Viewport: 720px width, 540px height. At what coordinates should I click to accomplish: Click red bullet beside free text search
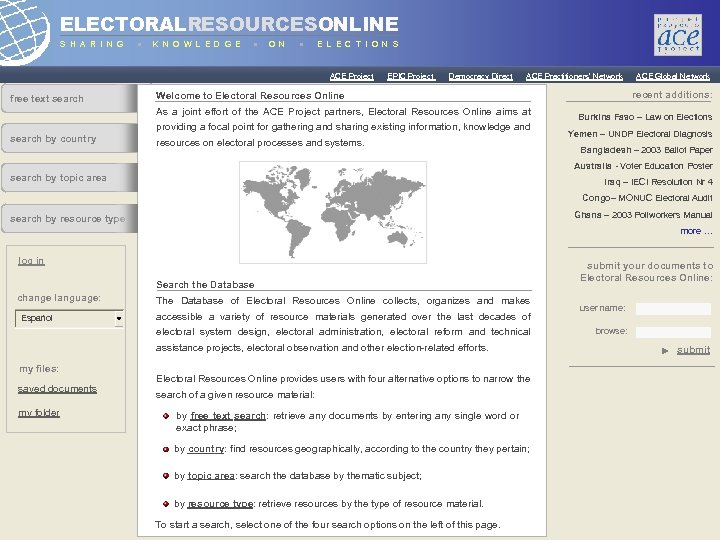pyautogui.click(x=166, y=416)
